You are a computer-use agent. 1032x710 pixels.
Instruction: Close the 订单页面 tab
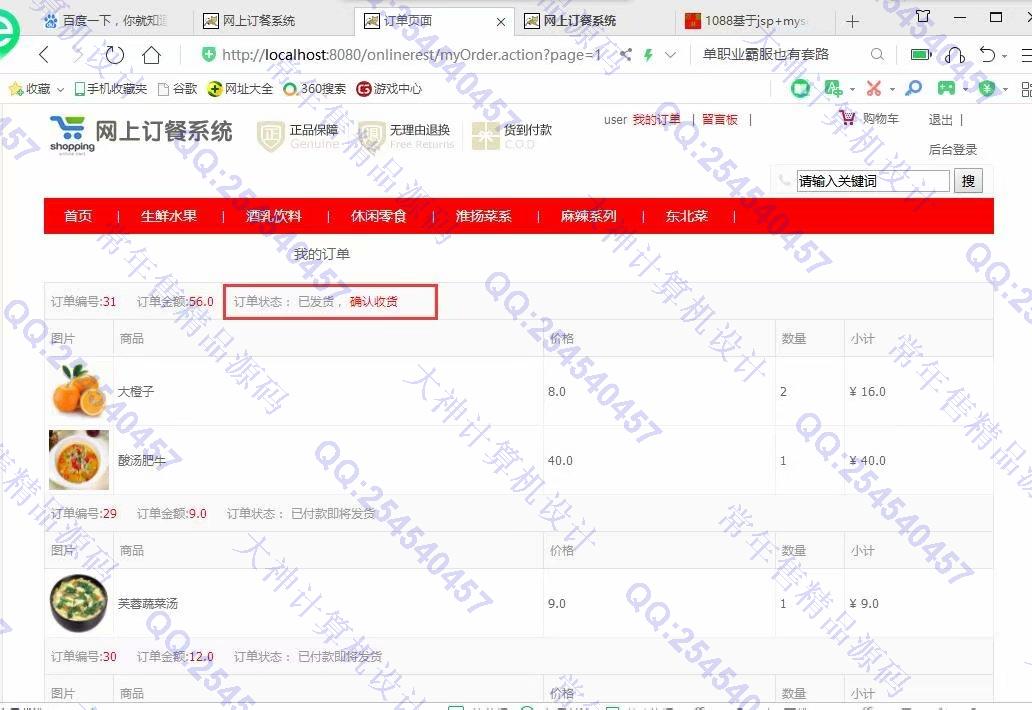(501, 22)
